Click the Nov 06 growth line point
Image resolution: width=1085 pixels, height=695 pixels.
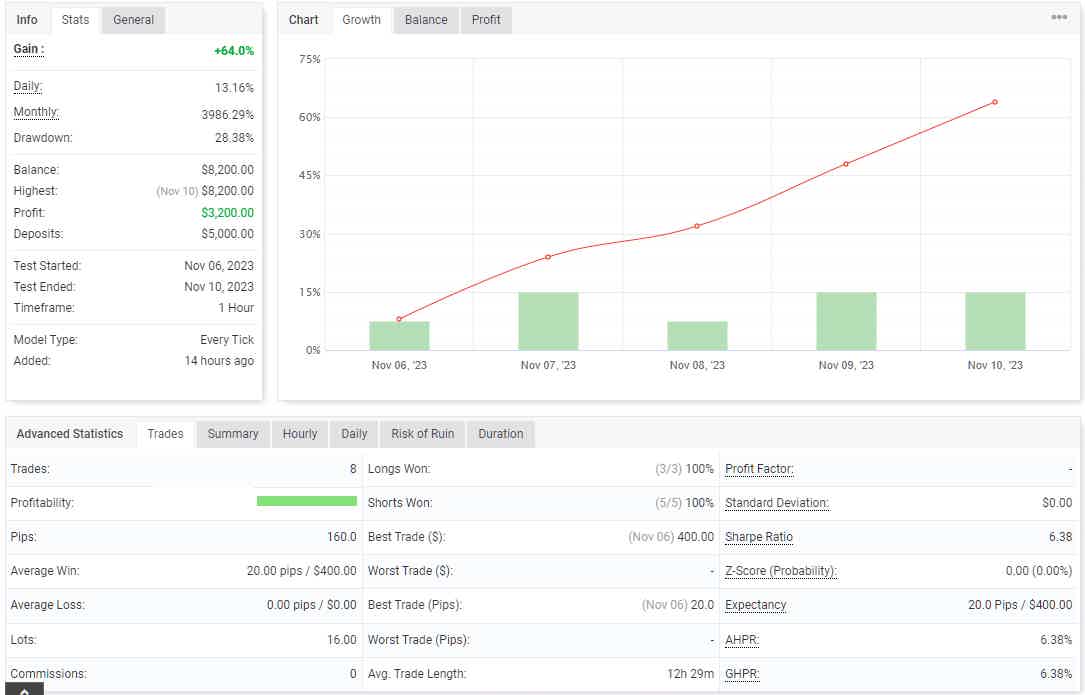pyautogui.click(x=399, y=319)
